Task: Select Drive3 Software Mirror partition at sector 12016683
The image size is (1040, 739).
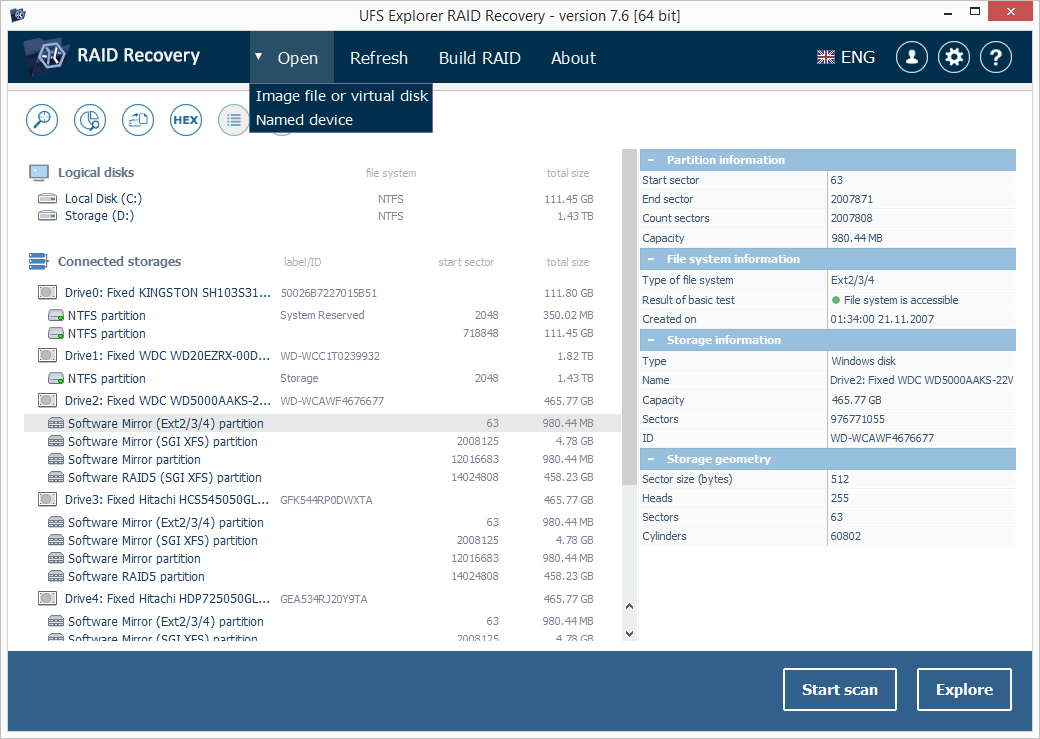Action: point(322,558)
